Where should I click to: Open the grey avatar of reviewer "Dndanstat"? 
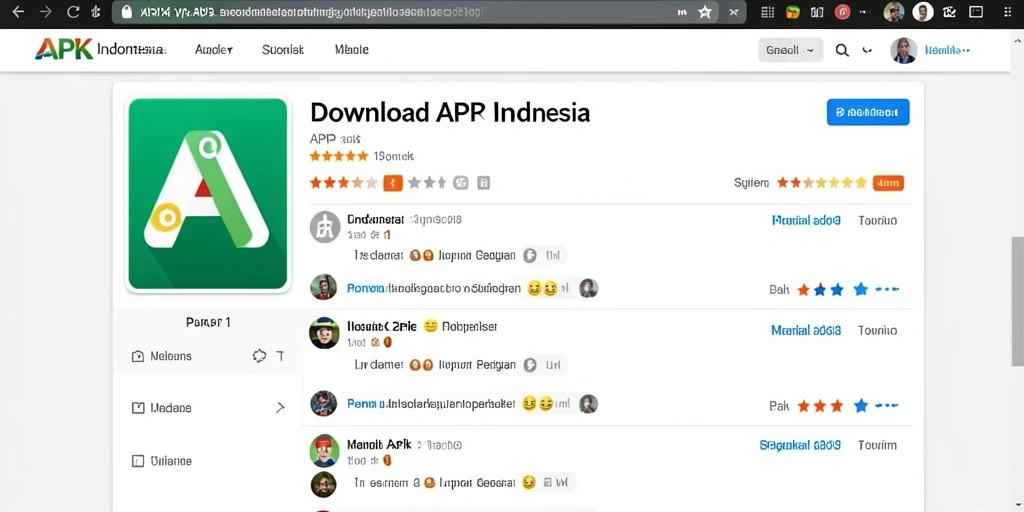[325, 227]
